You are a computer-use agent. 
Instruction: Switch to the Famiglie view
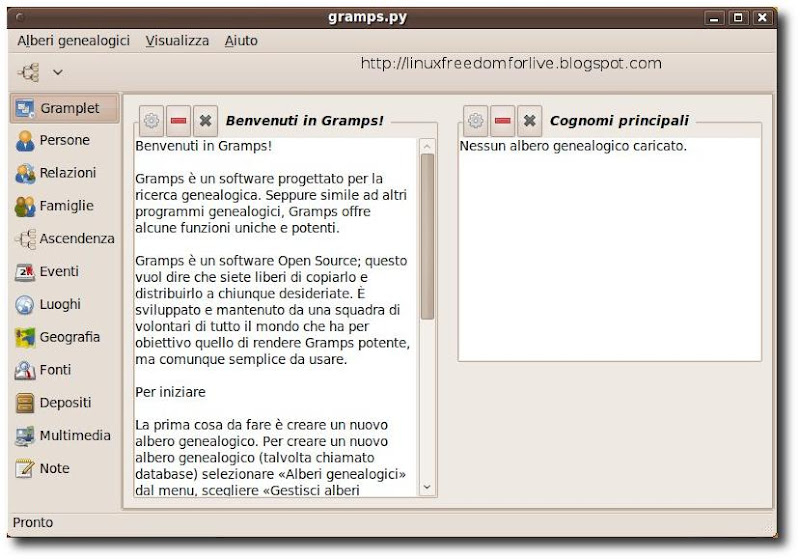(64, 206)
